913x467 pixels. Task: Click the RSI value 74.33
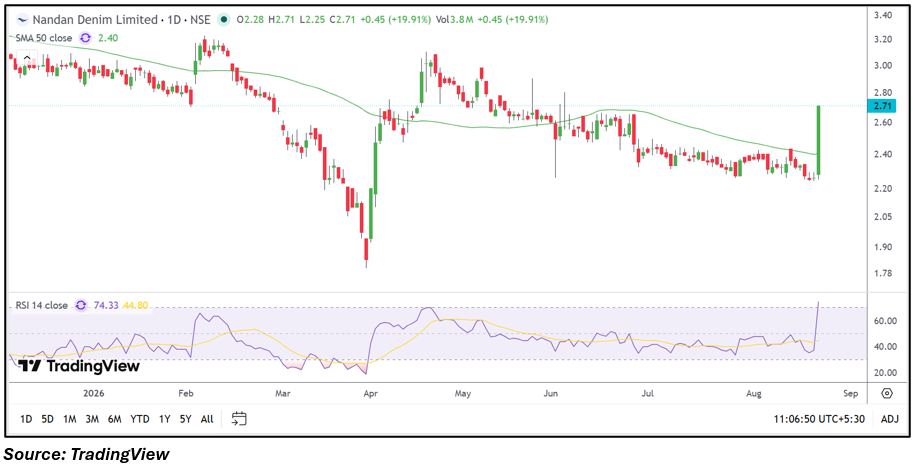click(105, 305)
